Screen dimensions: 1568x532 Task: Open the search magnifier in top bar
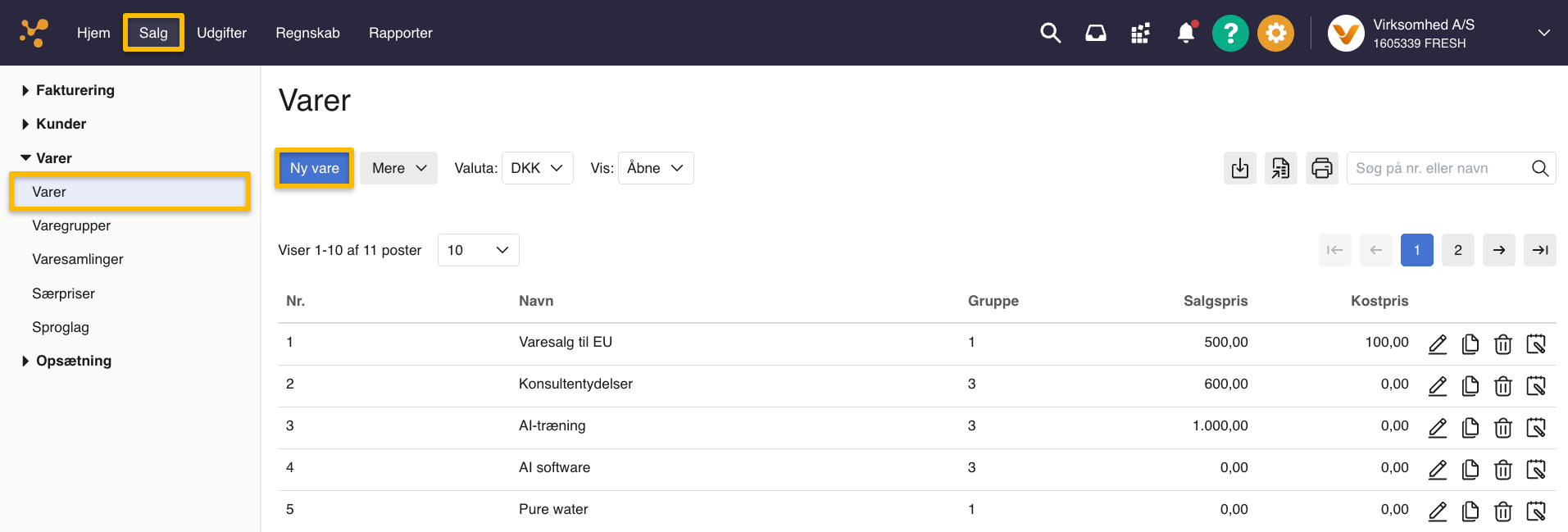click(1050, 33)
